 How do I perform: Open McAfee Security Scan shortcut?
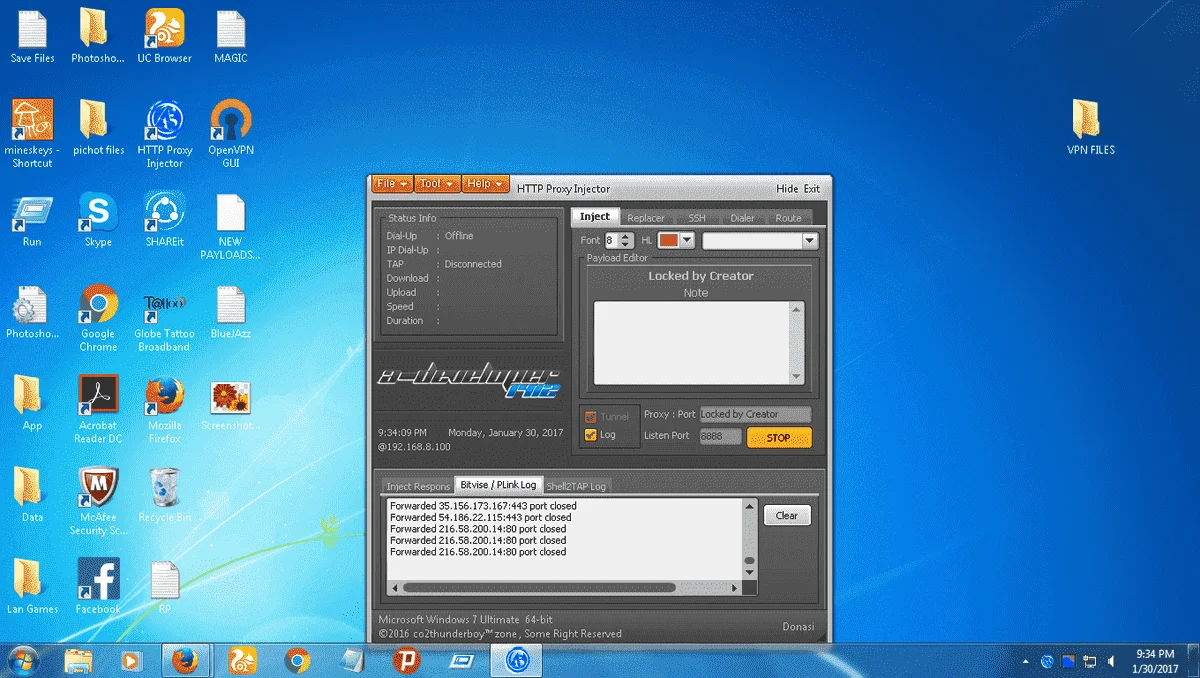(98, 501)
